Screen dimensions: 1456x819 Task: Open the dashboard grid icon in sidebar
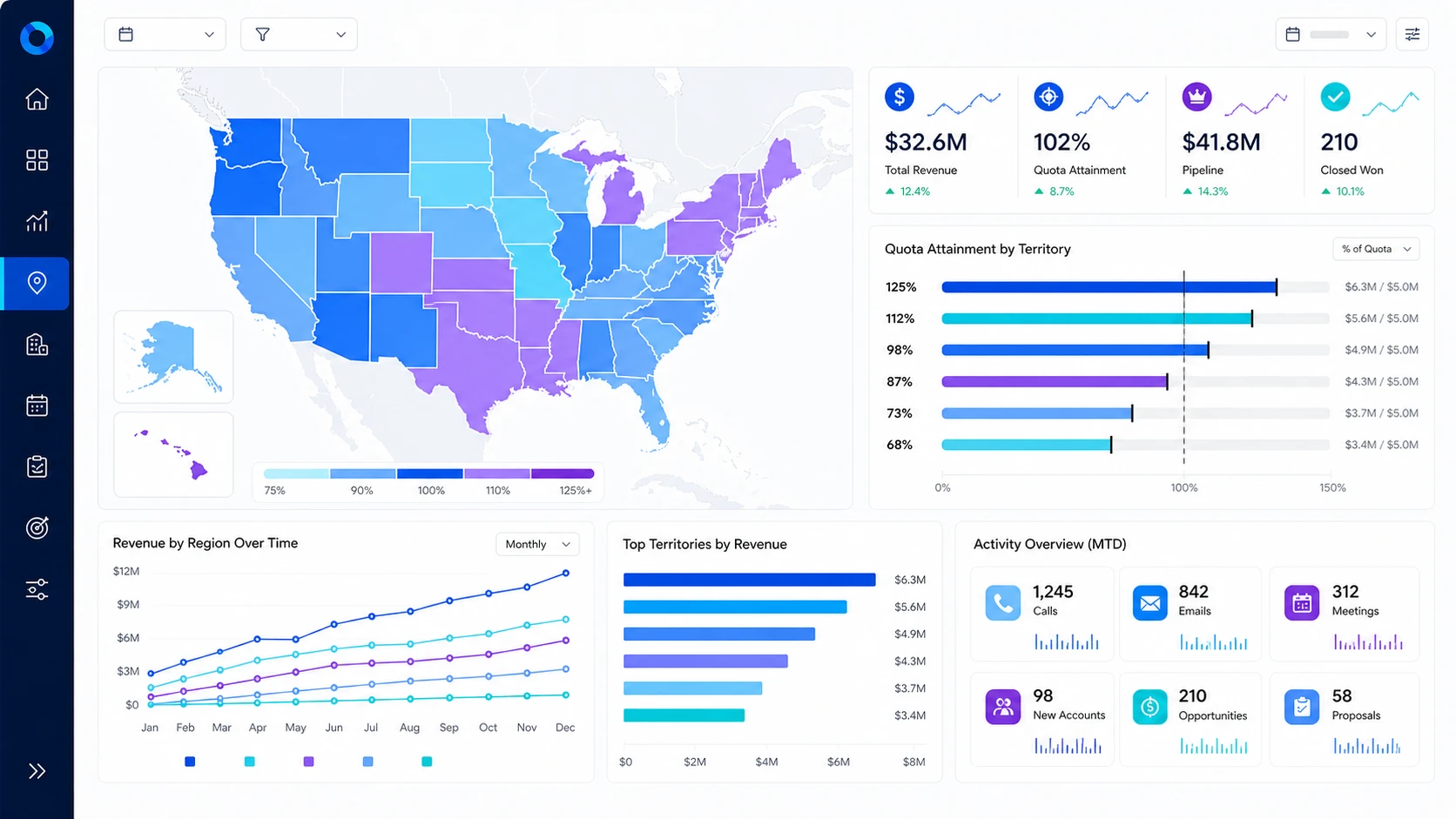(37, 160)
